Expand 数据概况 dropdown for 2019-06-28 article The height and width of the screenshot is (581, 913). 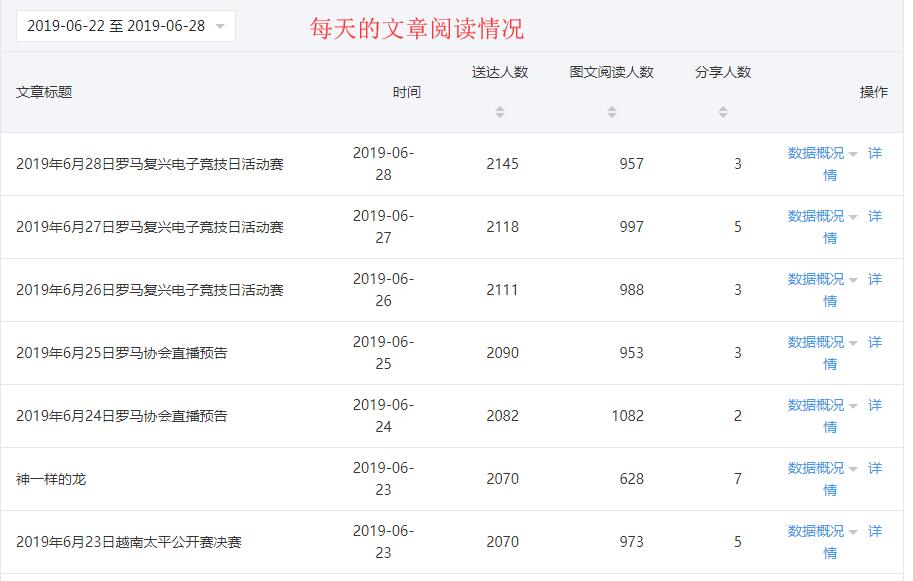pyautogui.click(x=822, y=153)
